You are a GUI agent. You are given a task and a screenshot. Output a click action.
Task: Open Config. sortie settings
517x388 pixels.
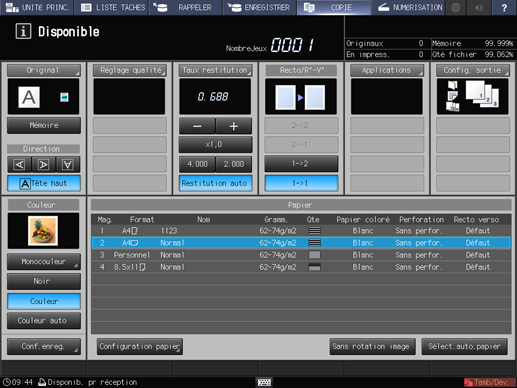[x=473, y=70]
